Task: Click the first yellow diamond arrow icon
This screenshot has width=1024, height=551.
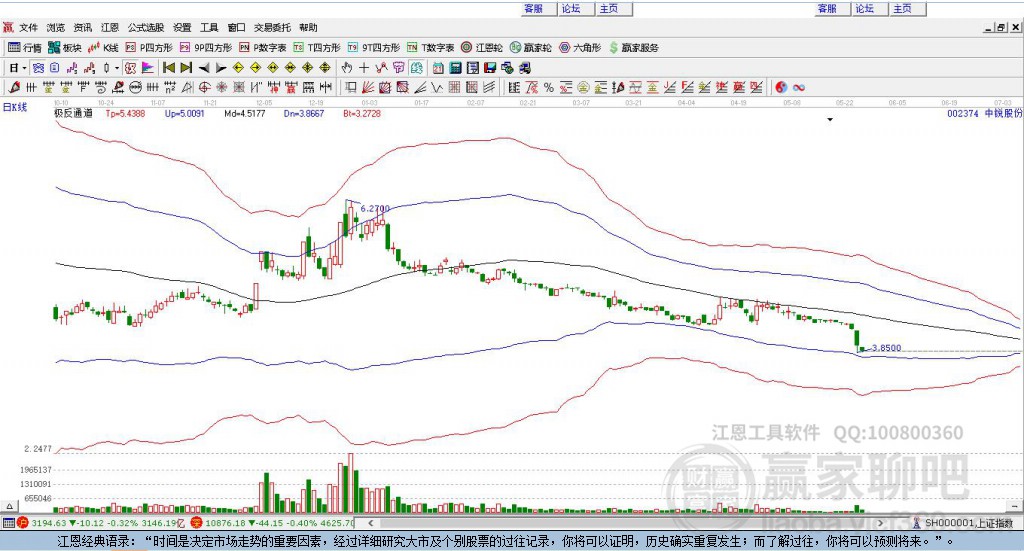Action: 238,68
